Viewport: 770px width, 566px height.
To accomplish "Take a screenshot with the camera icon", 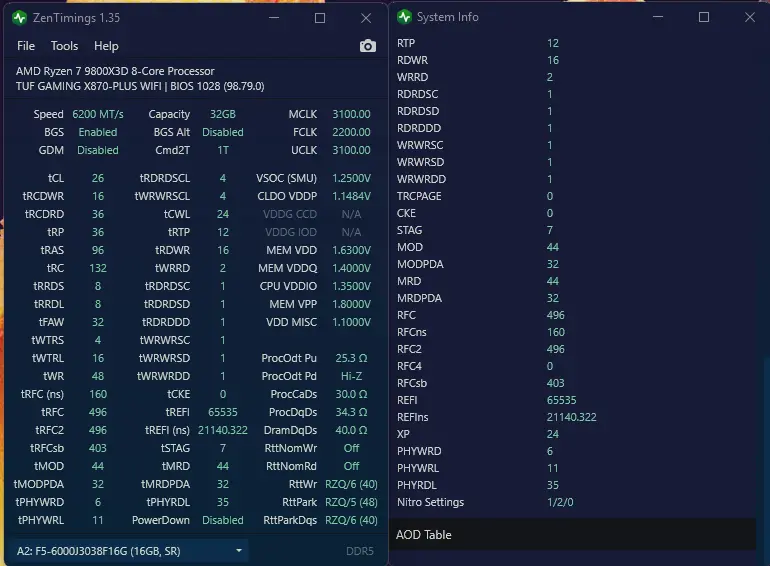I will pos(367,46).
